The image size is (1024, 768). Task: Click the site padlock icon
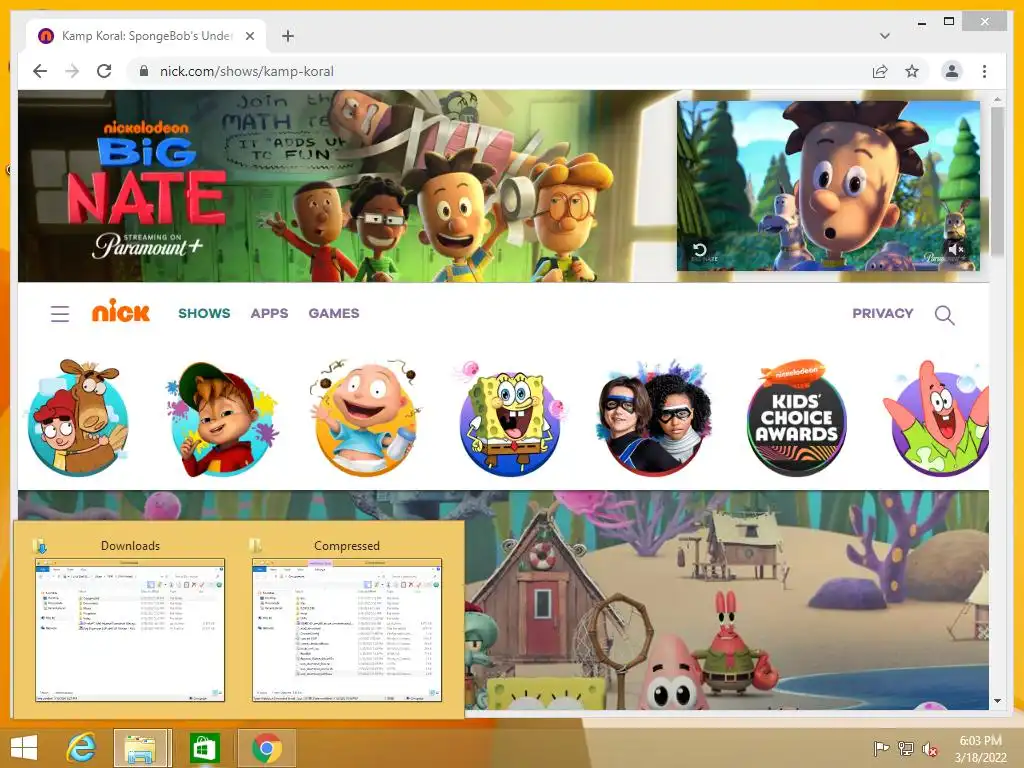[144, 71]
